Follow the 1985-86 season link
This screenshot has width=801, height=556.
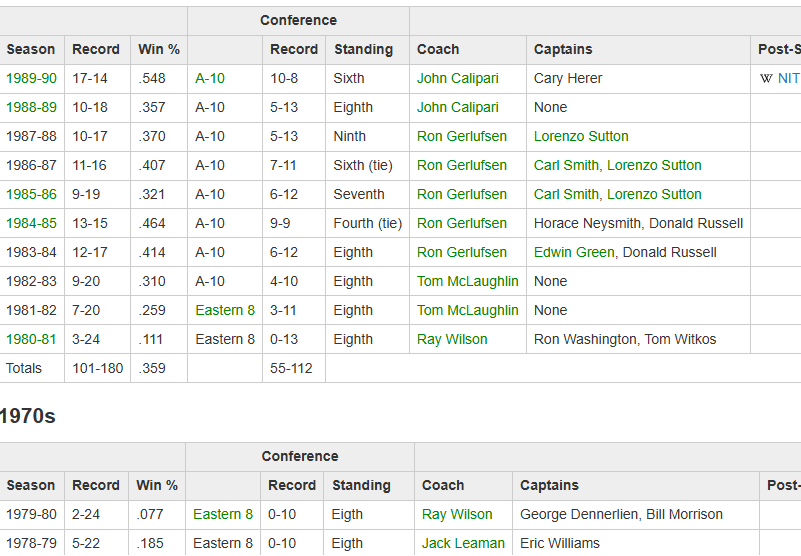[31, 194]
